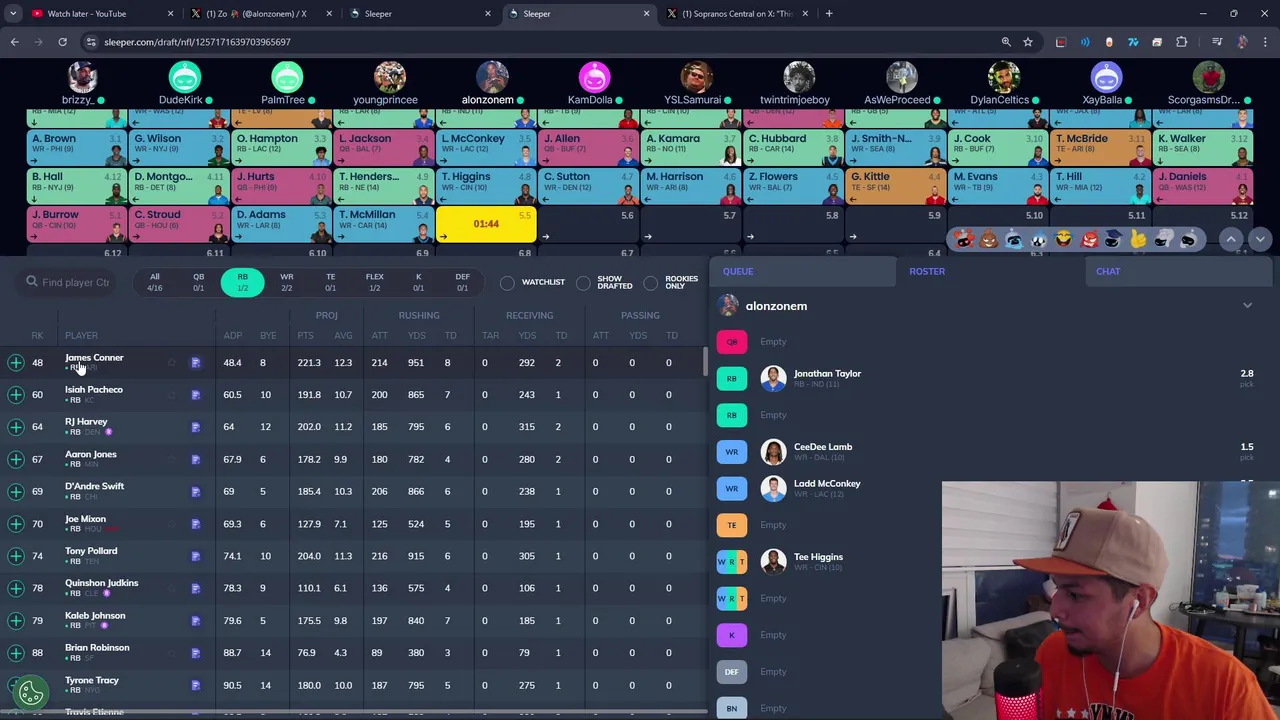Image resolution: width=1280 pixels, height=720 pixels.
Task: Open Tony Pollard player notes icon
Action: point(196,556)
